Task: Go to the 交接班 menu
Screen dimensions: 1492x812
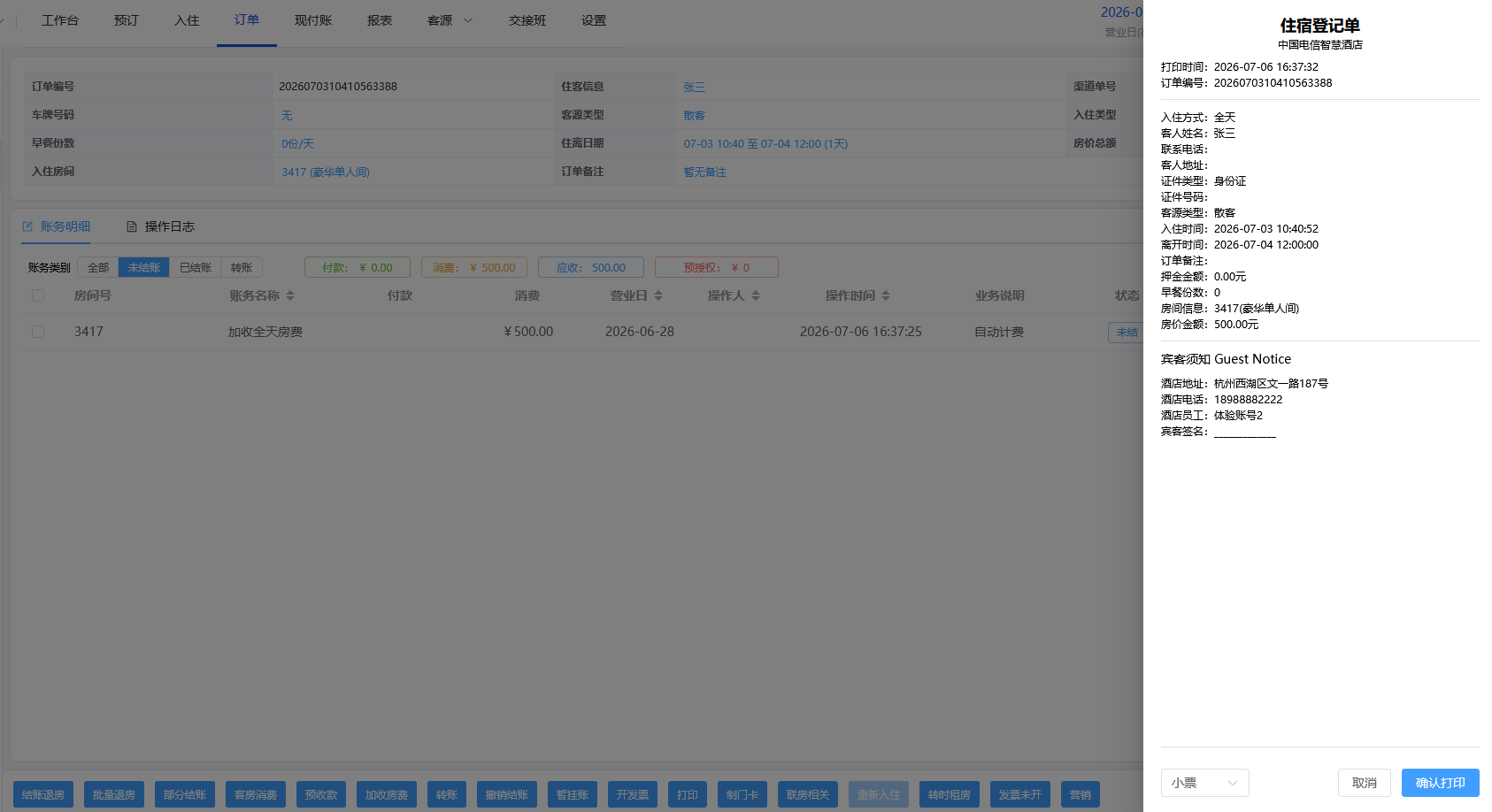Action: pyautogui.click(x=527, y=20)
